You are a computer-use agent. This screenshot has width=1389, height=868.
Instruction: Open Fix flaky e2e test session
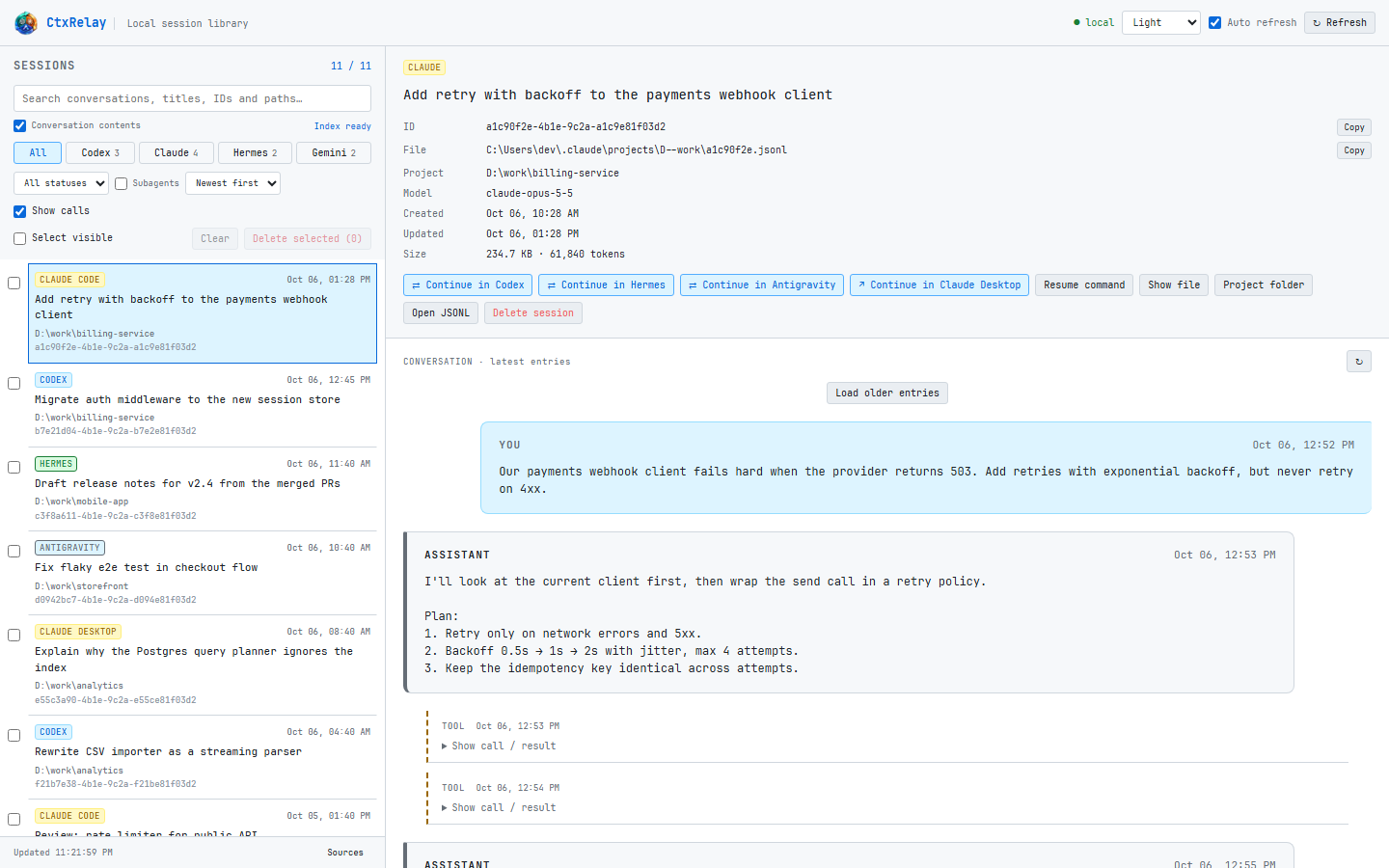203,573
